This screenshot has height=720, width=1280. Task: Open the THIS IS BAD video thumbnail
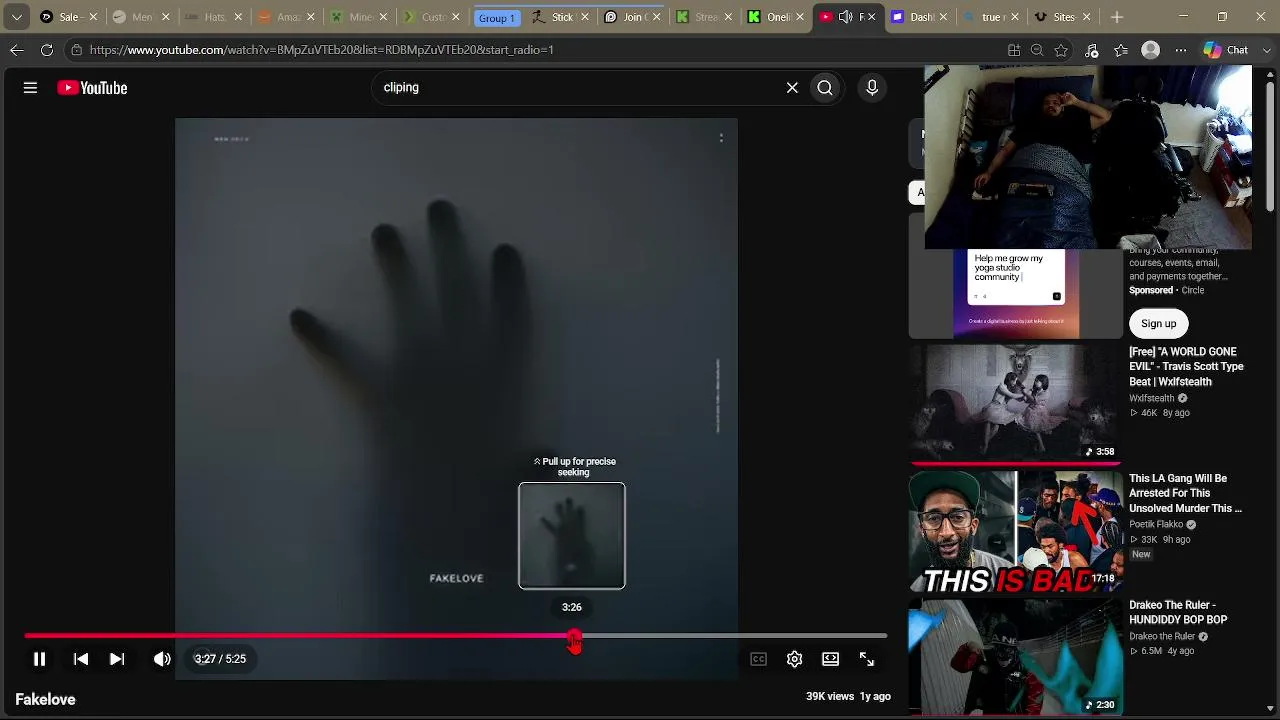[x=1016, y=531]
